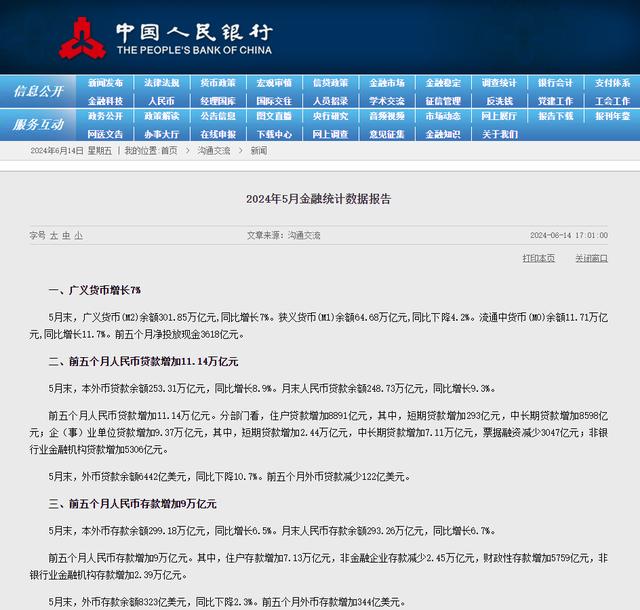640x610 pixels.
Task: Open 音频视频 section
Action: pyautogui.click(x=387, y=116)
